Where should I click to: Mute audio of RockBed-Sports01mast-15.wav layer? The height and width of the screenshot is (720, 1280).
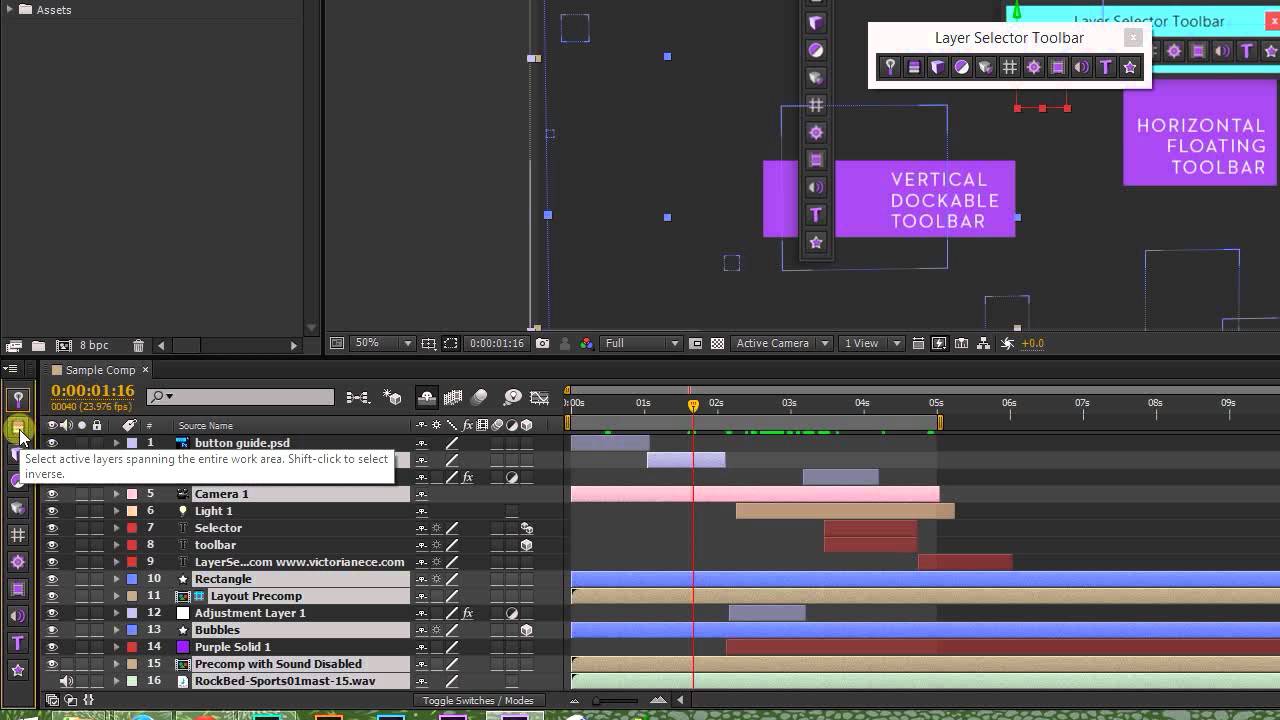pyautogui.click(x=66, y=681)
